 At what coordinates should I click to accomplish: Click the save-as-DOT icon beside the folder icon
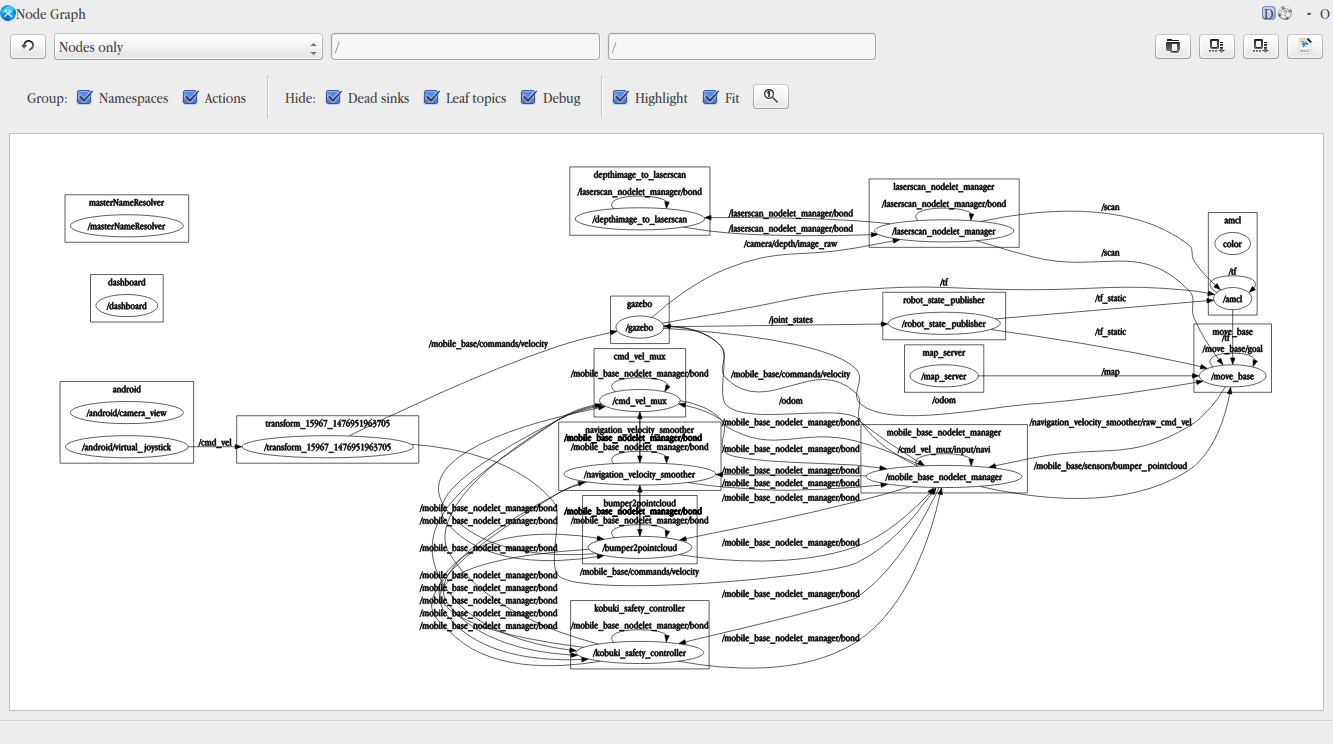pyautogui.click(x=1216, y=46)
